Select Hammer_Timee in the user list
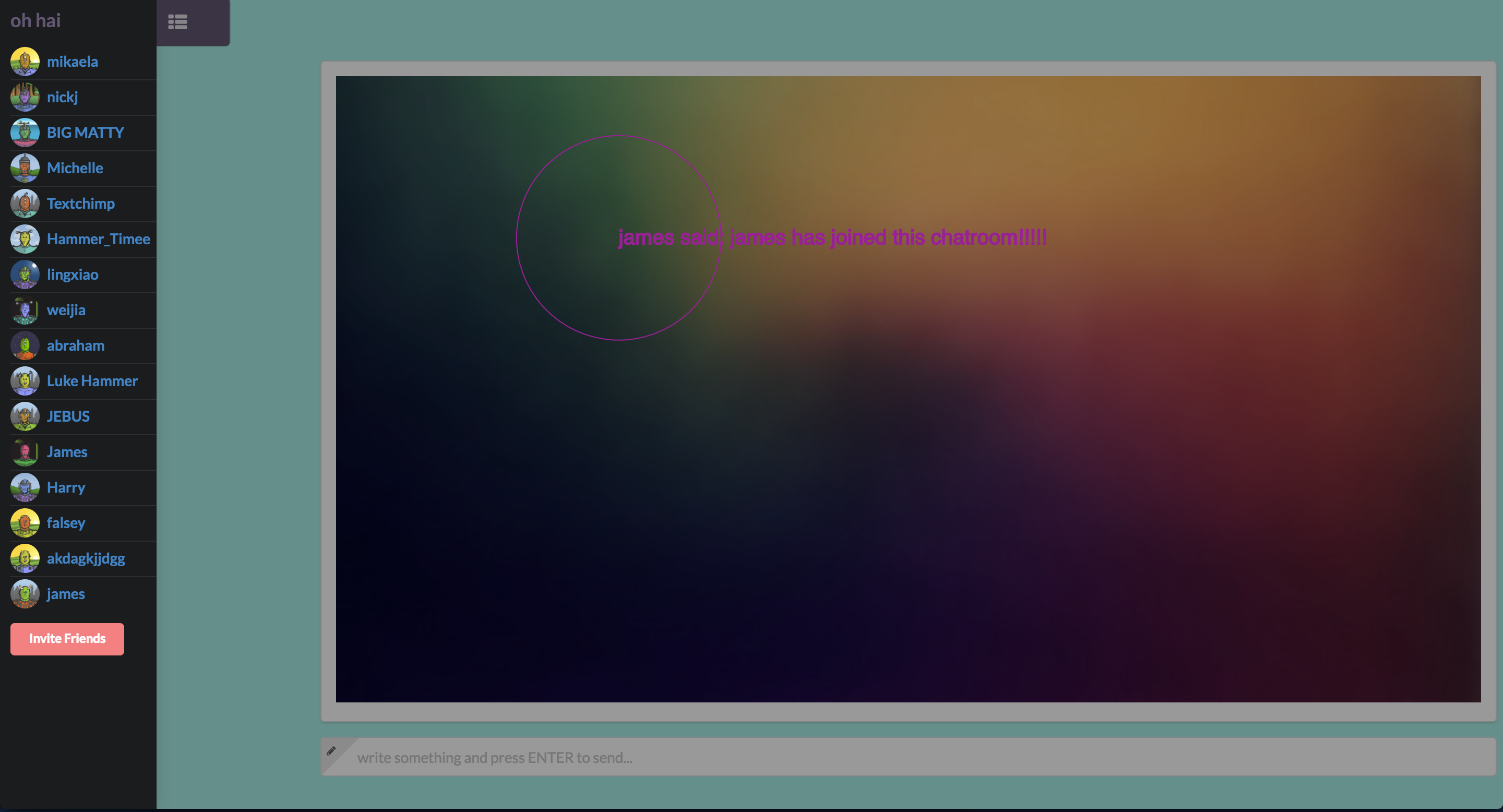 click(98, 239)
